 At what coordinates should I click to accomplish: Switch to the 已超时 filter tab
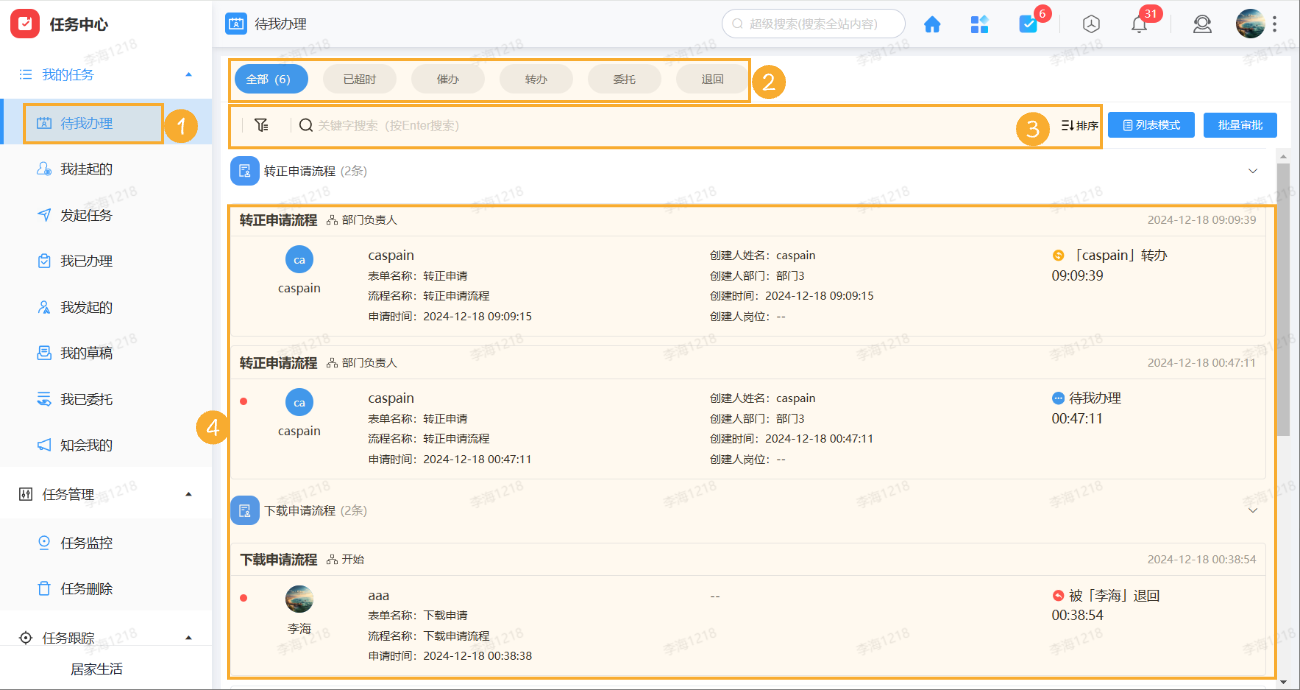pyautogui.click(x=359, y=79)
